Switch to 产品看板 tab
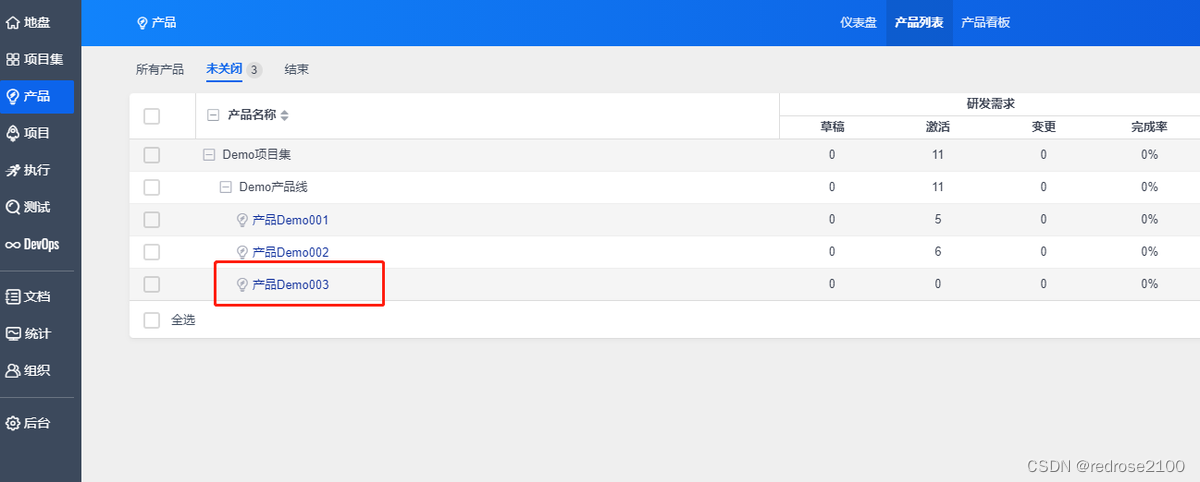Image resolution: width=1200 pixels, height=482 pixels. (x=986, y=22)
